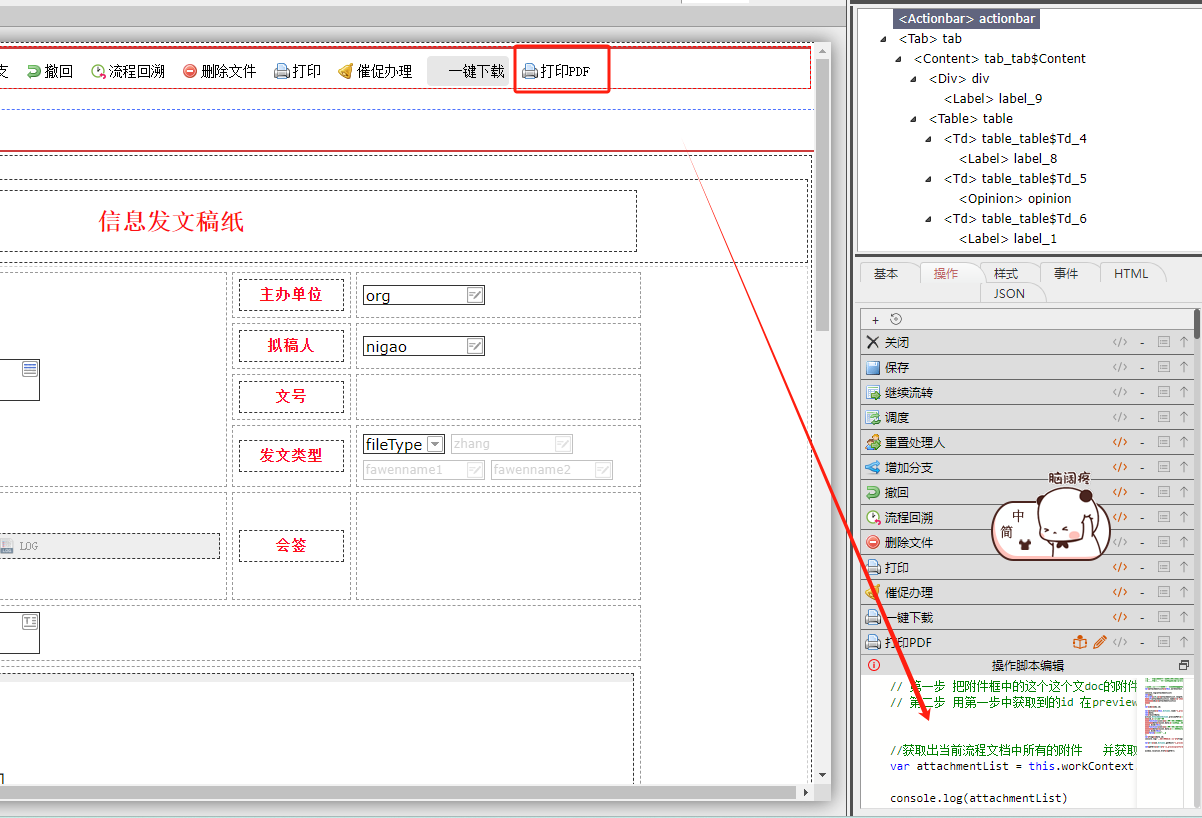Open script editor for 保存 operation

click(1120, 367)
